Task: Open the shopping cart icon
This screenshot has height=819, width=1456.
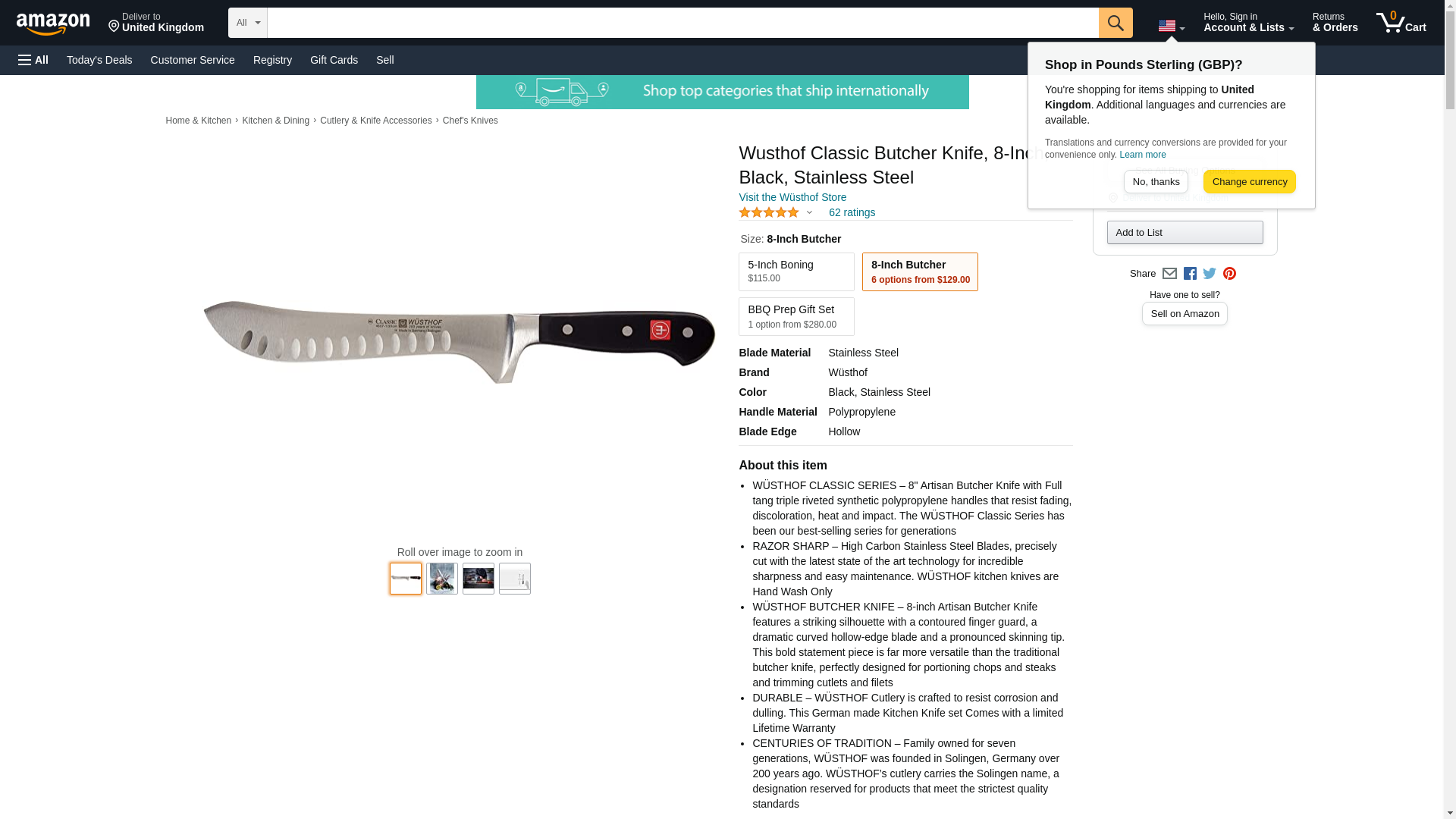Action: click(x=1401, y=23)
